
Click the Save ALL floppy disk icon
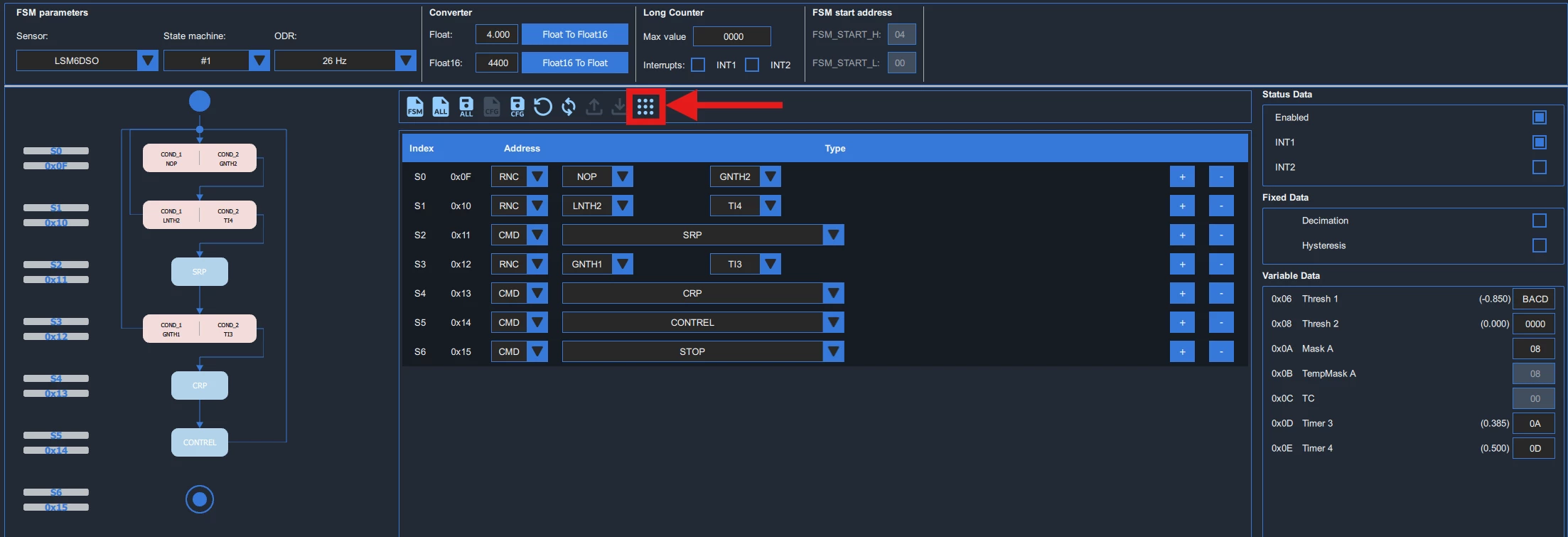coord(466,107)
